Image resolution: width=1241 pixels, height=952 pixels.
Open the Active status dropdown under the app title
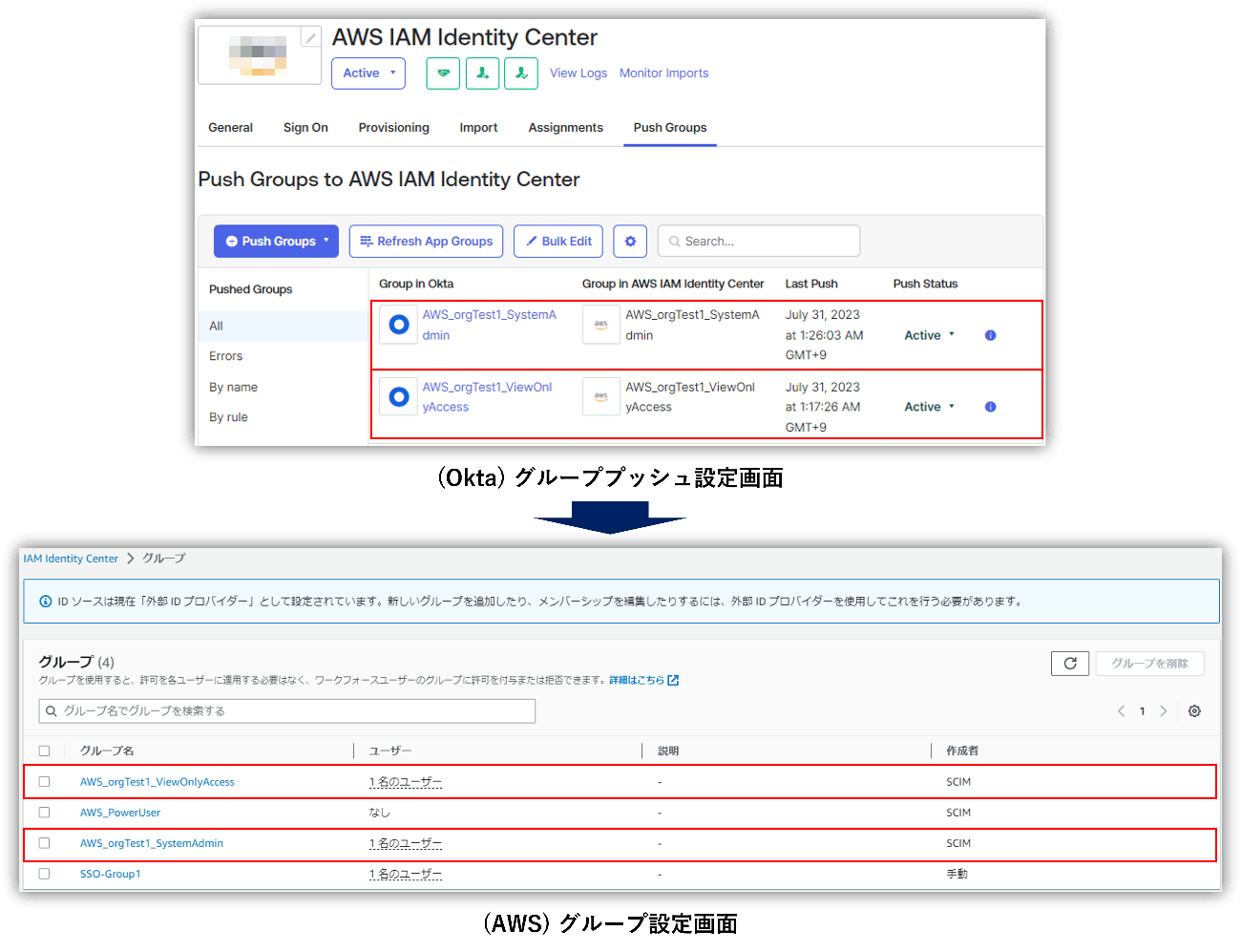(368, 74)
